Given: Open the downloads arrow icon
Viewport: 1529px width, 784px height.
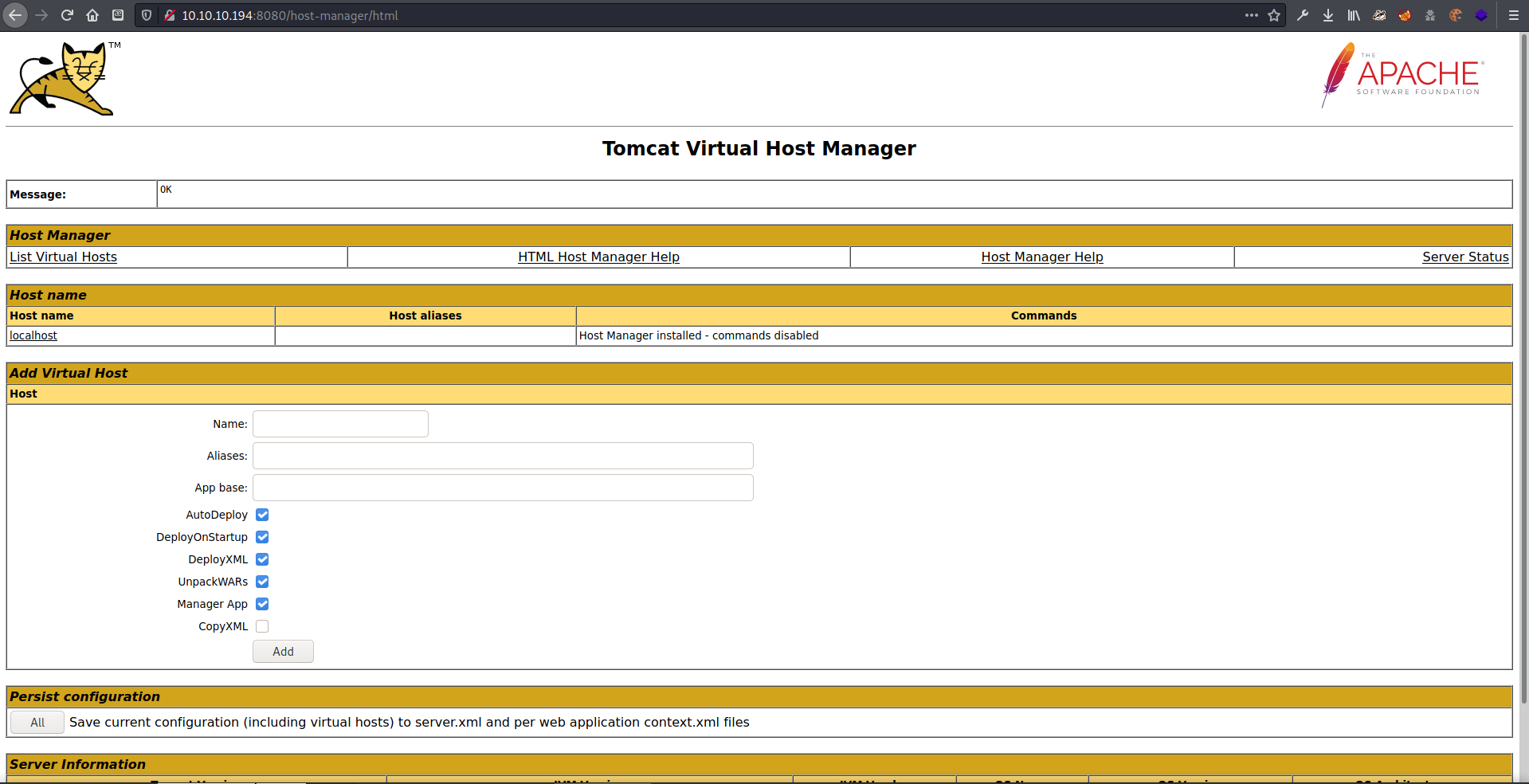Looking at the screenshot, I should pos(1328,15).
